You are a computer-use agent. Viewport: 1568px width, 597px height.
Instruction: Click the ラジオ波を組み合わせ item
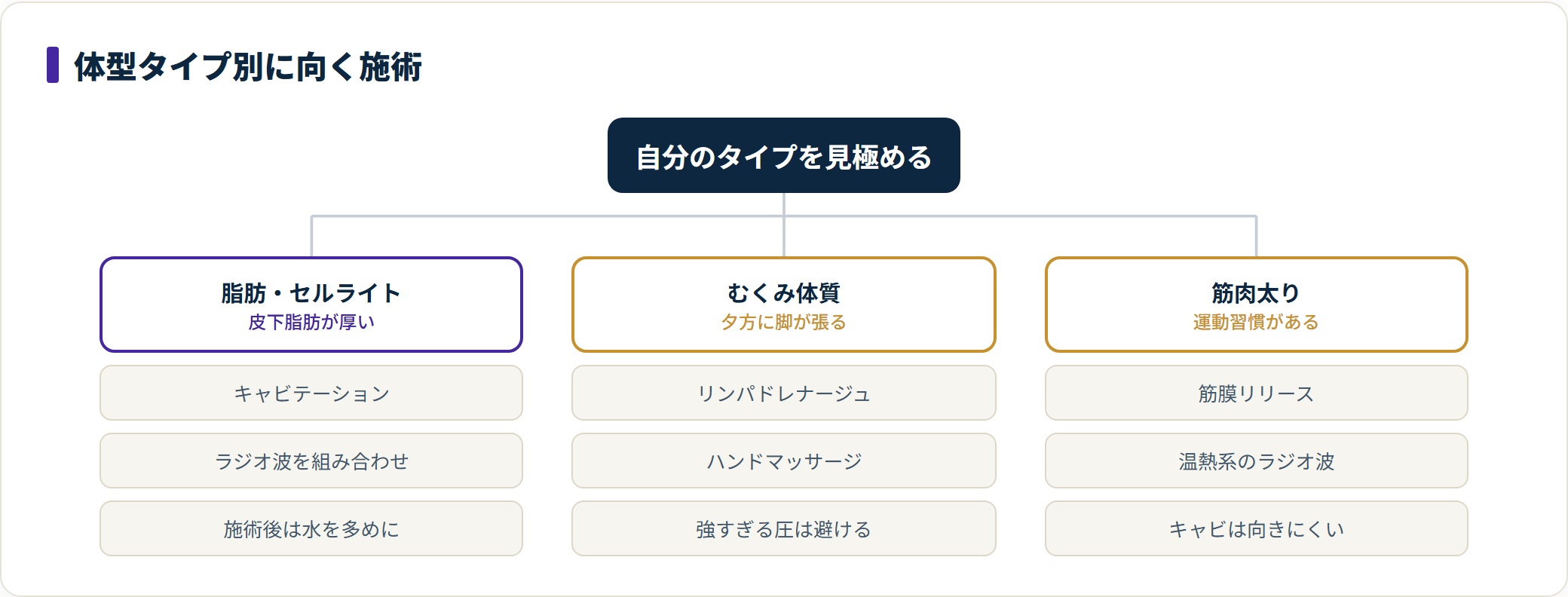(x=311, y=461)
